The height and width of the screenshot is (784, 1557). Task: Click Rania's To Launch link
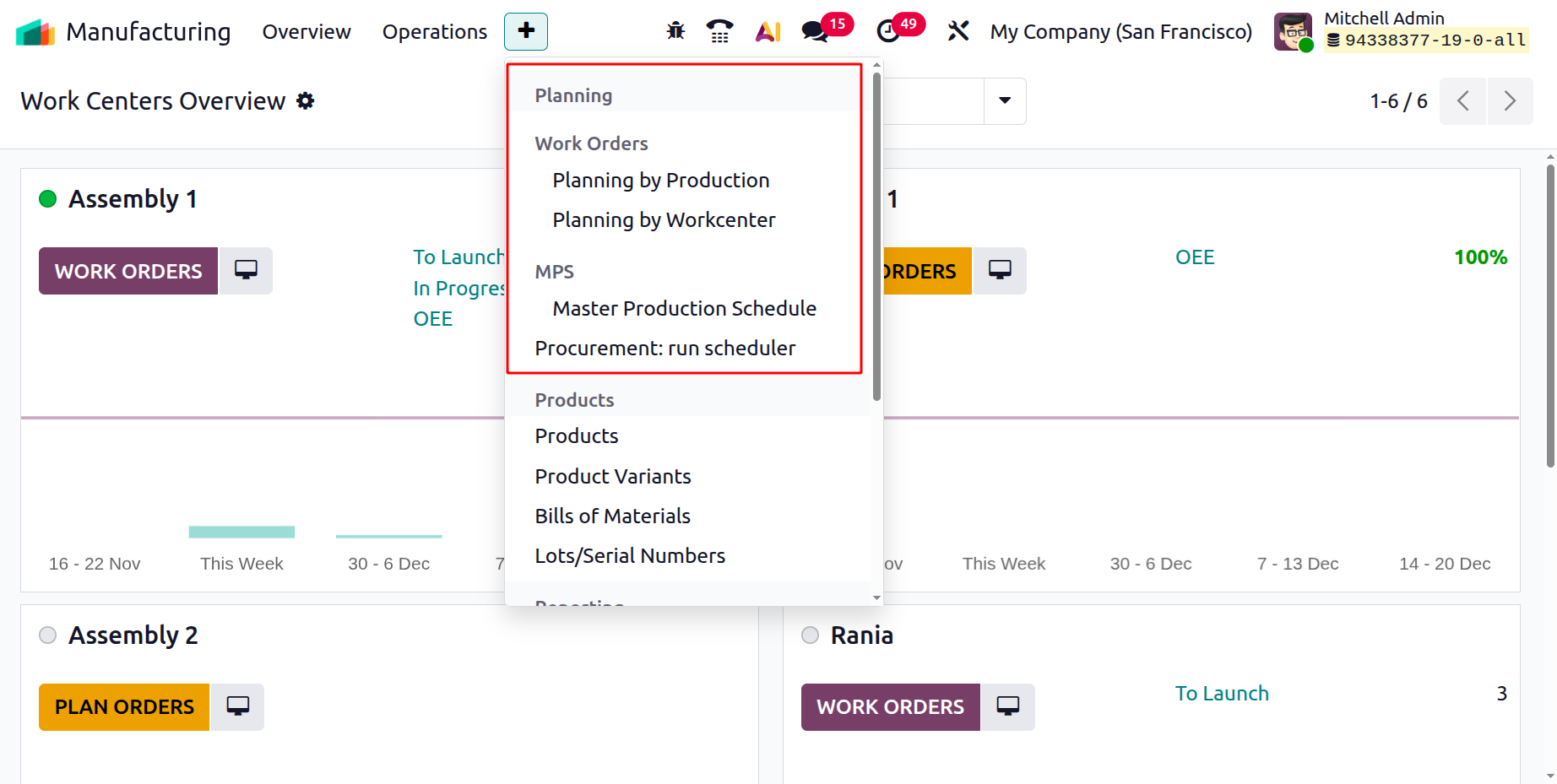click(1221, 694)
